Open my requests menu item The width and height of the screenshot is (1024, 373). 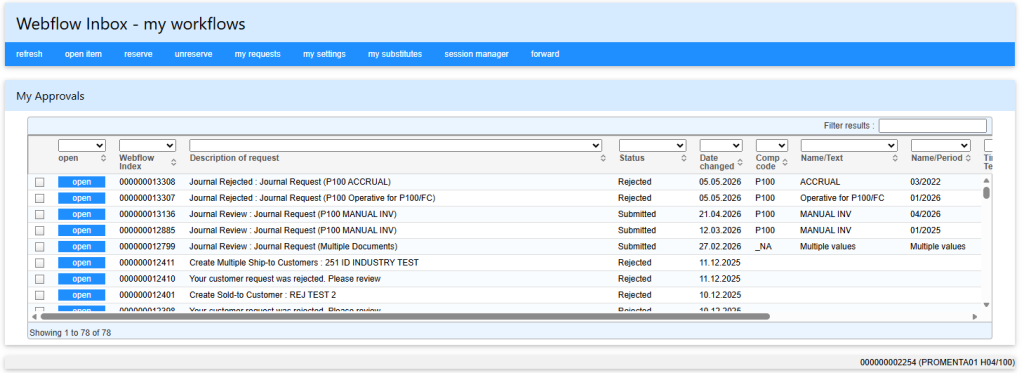(257, 54)
